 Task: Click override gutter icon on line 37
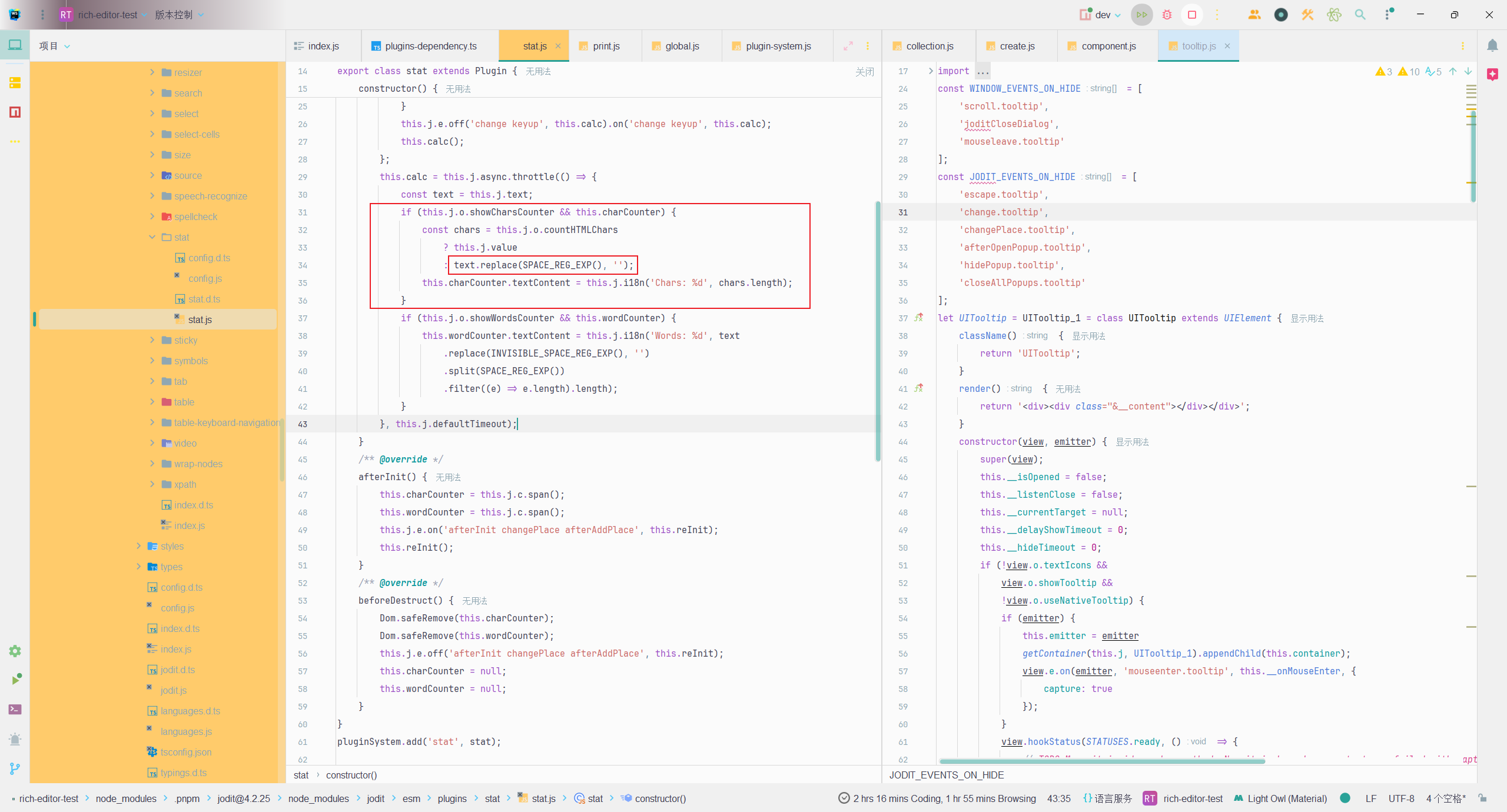(918, 318)
